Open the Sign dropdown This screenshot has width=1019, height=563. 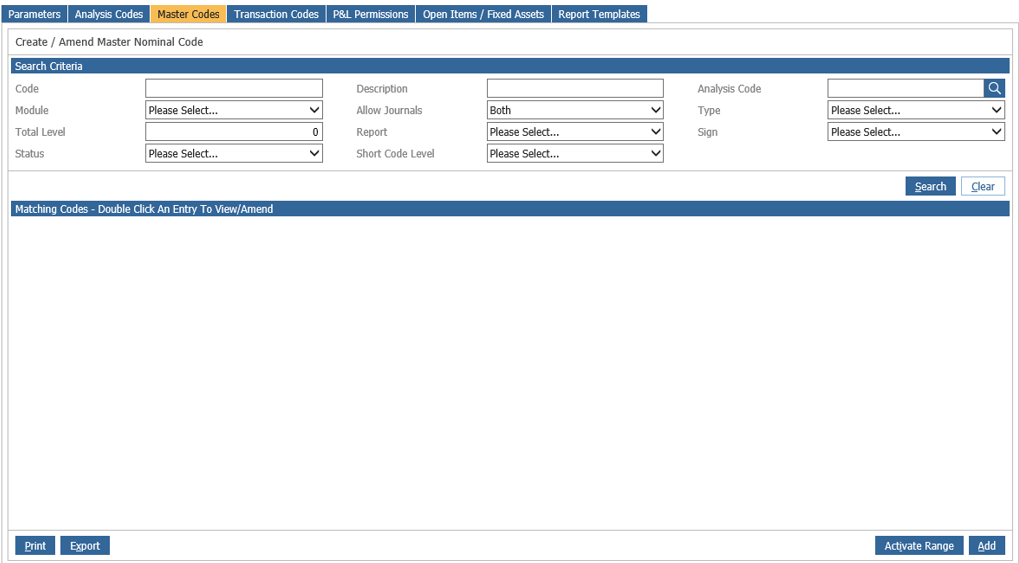916,132
